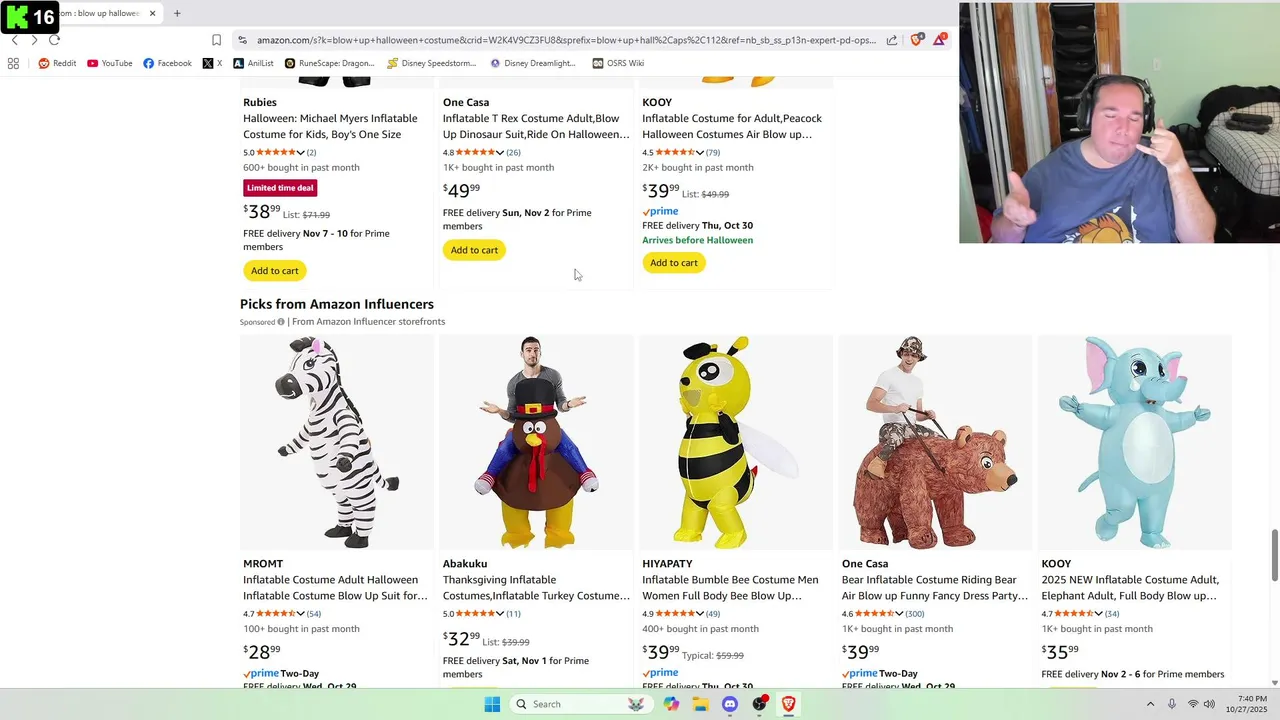
Task: Expand rating breakdown for KOOY peacock costume
Action: pos(700,153)
